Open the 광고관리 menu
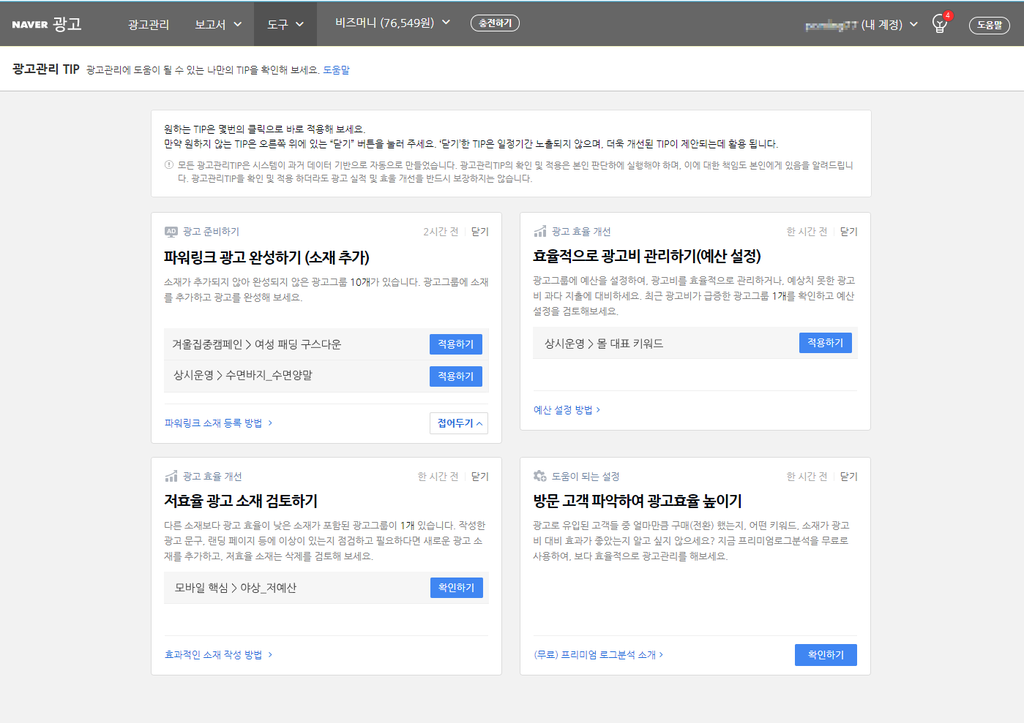Screen dimensions: 1024x723 click(148, 24)
